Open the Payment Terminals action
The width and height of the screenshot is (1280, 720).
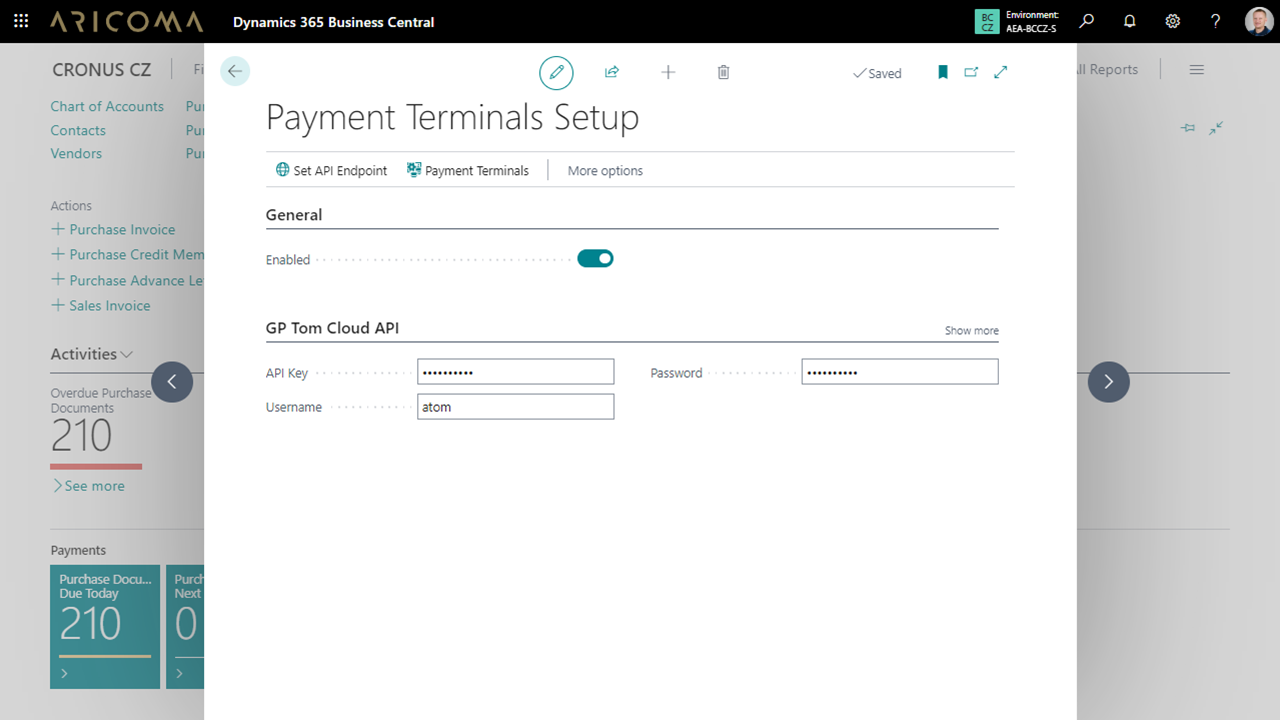pyautogui.click(x=467, y=170)
